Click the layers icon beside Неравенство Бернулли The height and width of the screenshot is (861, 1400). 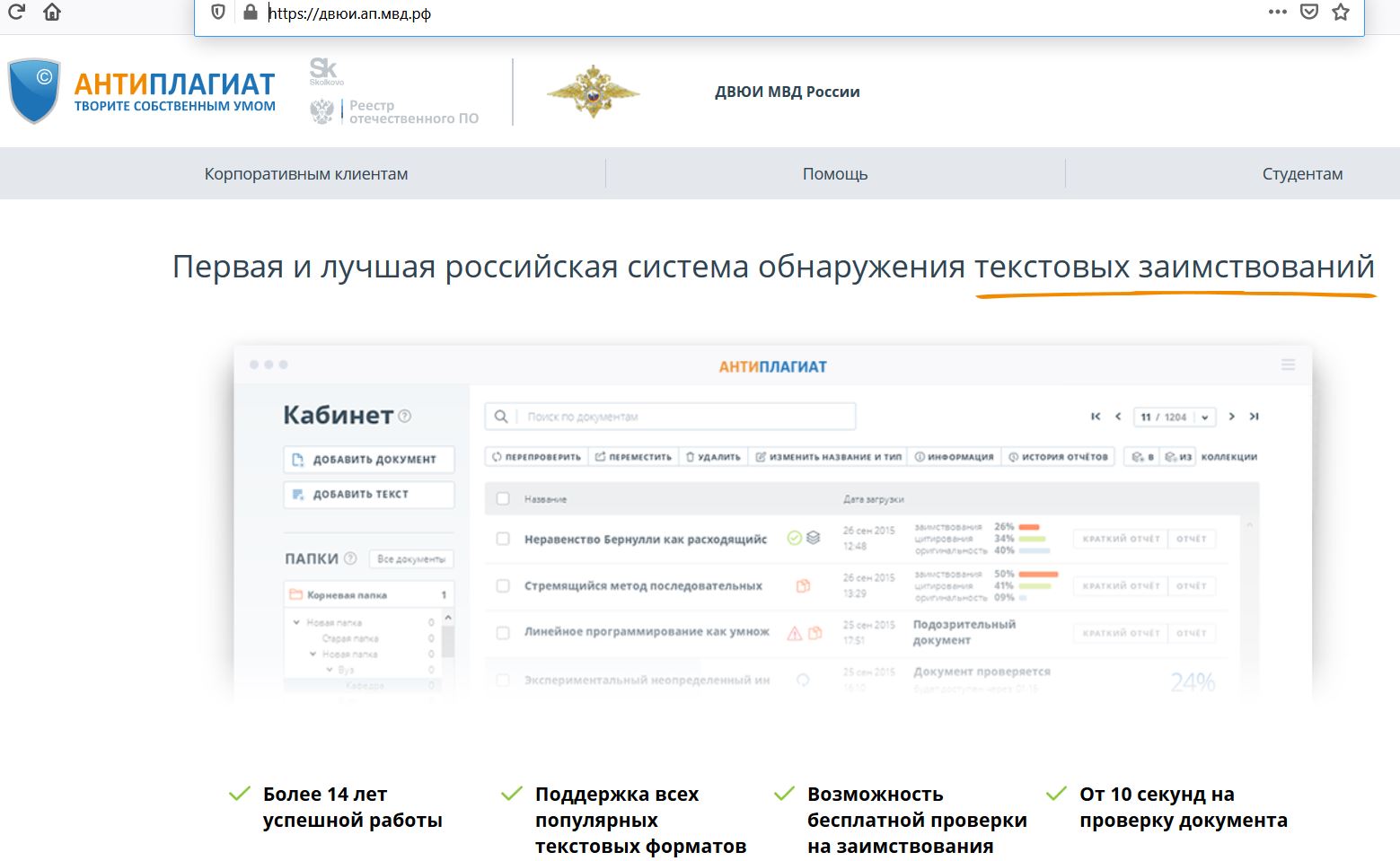click(813, 538)
